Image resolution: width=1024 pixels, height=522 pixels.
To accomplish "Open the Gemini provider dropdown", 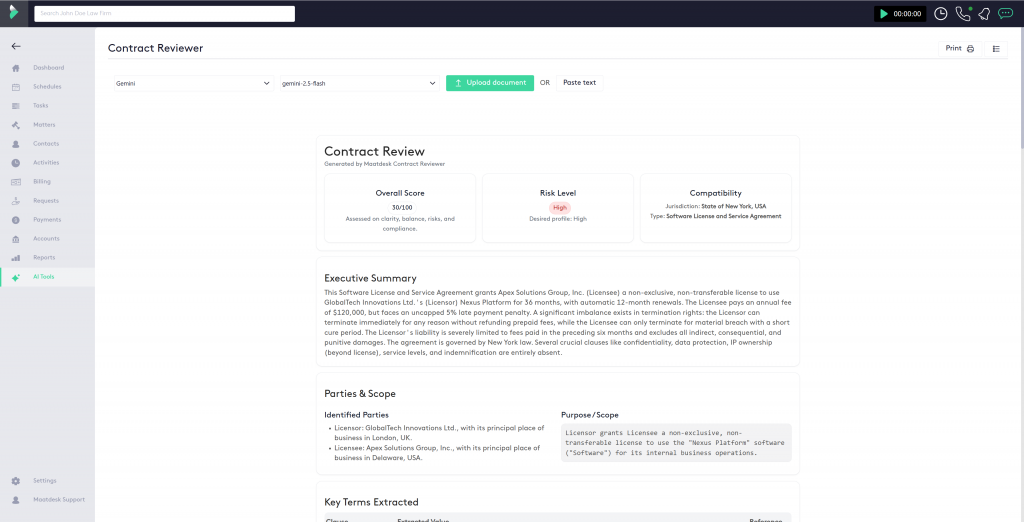I will tap(193, 83).
